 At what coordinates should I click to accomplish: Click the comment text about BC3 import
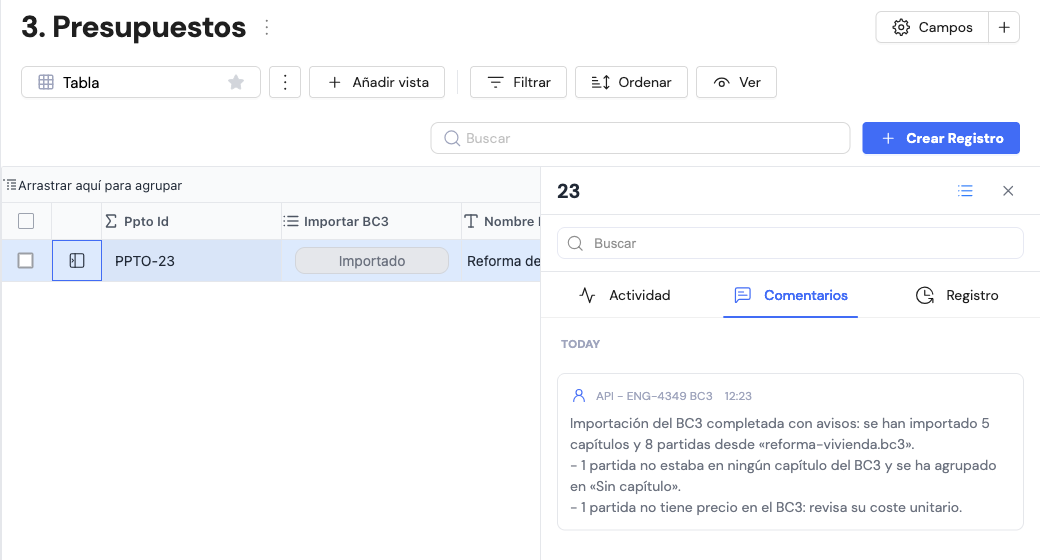[x=783, y=465]
